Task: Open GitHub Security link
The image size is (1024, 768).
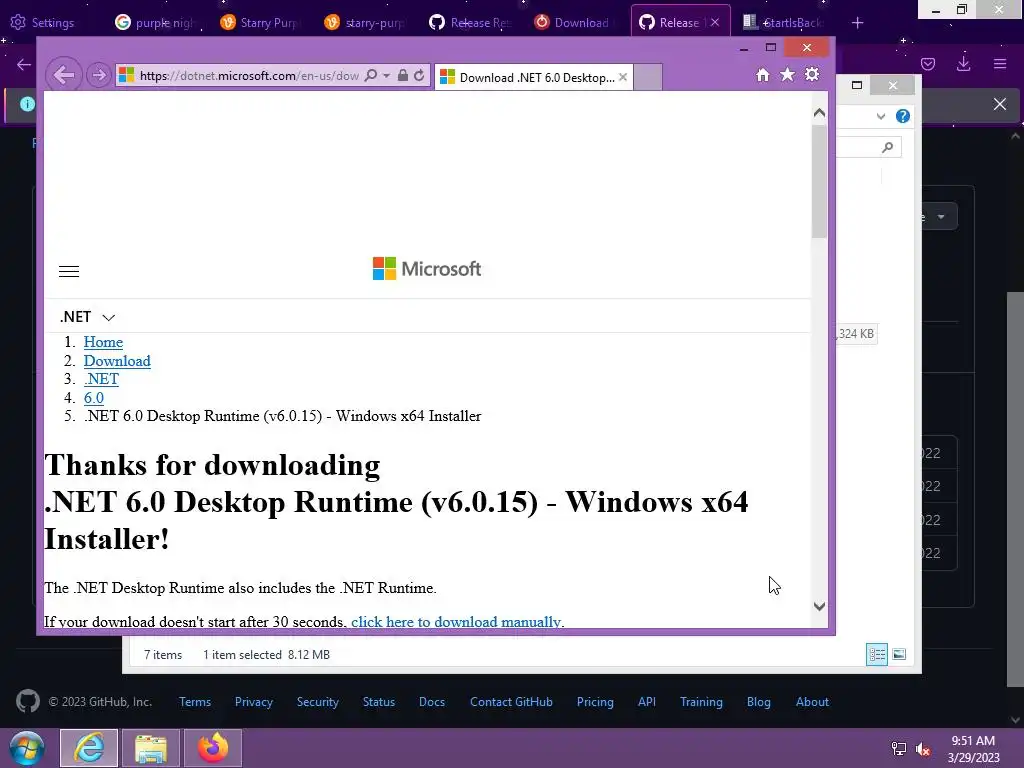Action: click(317, 702)
